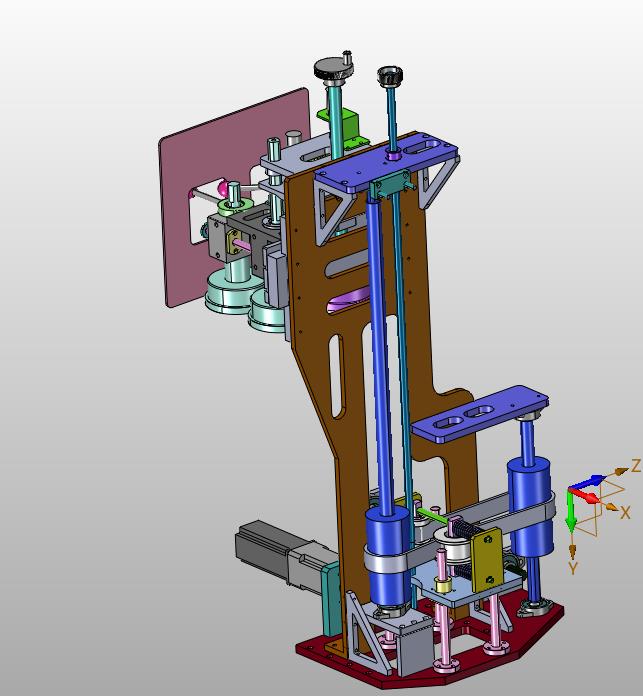Click the Y axis label on triad

[x=572, y=568]
